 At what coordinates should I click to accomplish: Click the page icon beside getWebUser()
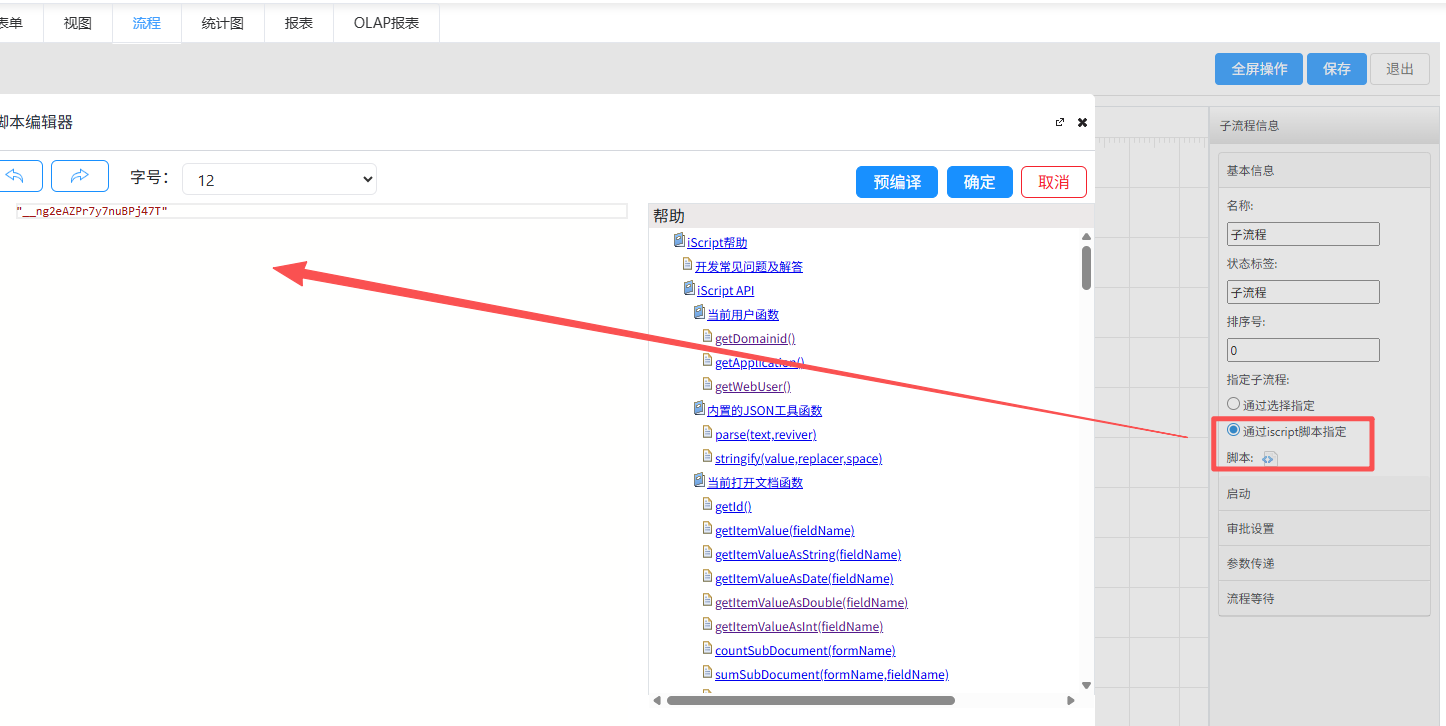707,385
